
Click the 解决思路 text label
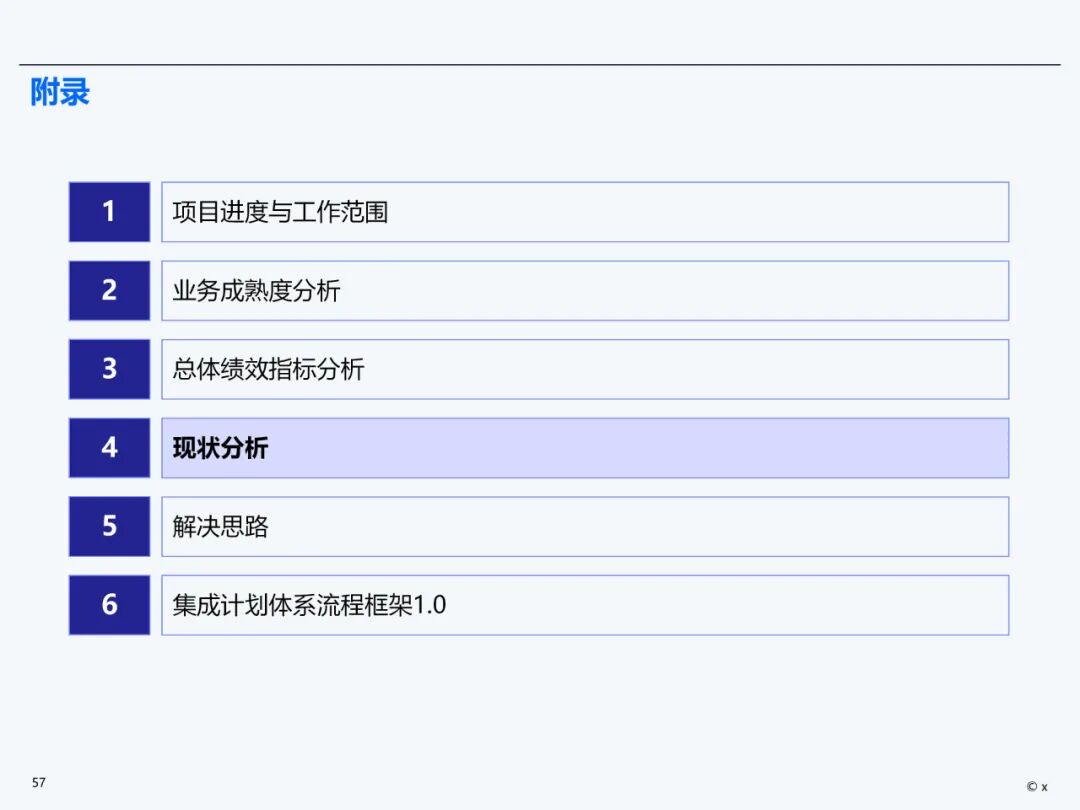(220, 526)
